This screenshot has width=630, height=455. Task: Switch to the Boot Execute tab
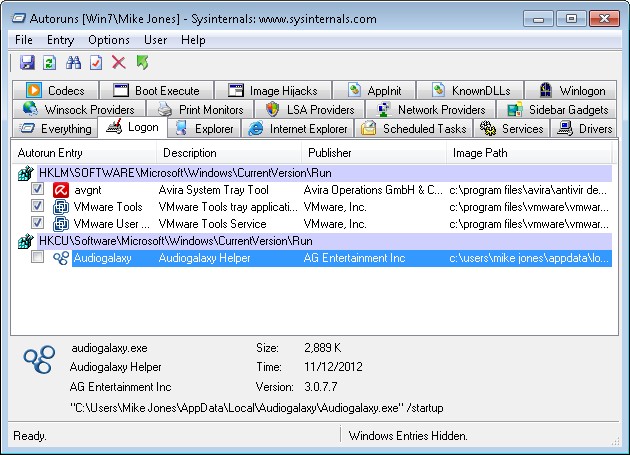pos(156,90)
